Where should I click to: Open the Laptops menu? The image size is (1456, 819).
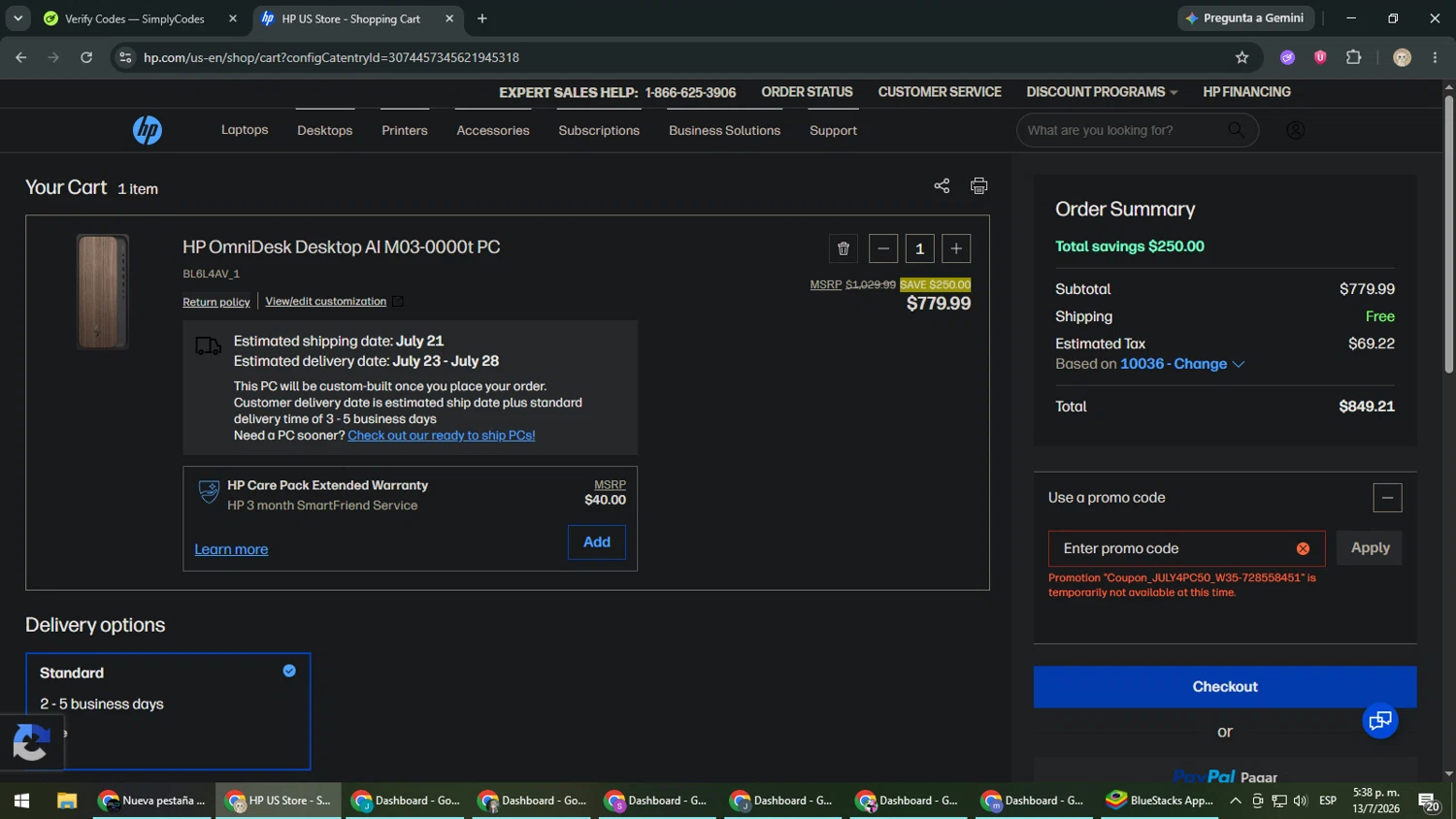pos(245,130)
